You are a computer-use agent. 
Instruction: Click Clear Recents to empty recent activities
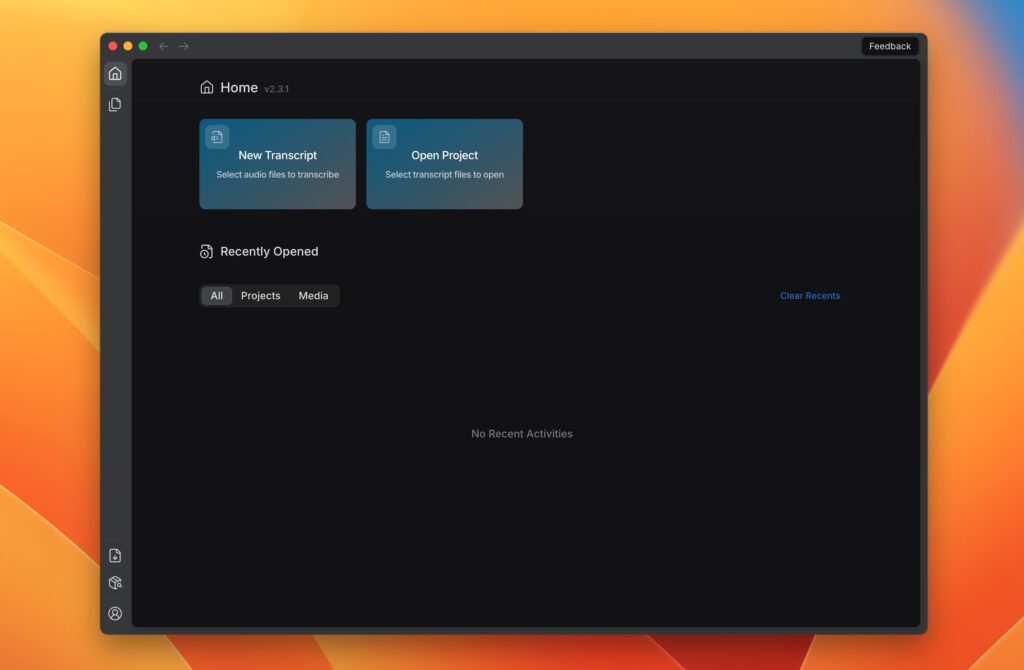(810, 295)
